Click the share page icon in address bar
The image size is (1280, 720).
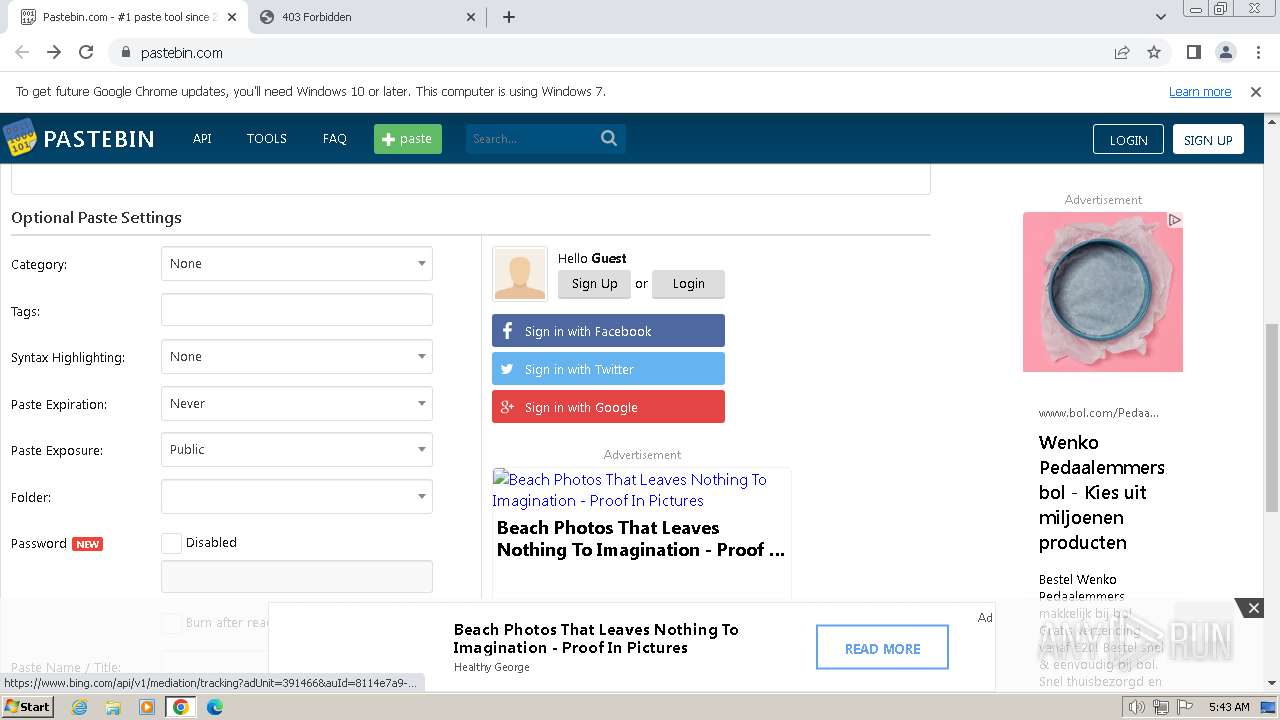click(1122, 52)
